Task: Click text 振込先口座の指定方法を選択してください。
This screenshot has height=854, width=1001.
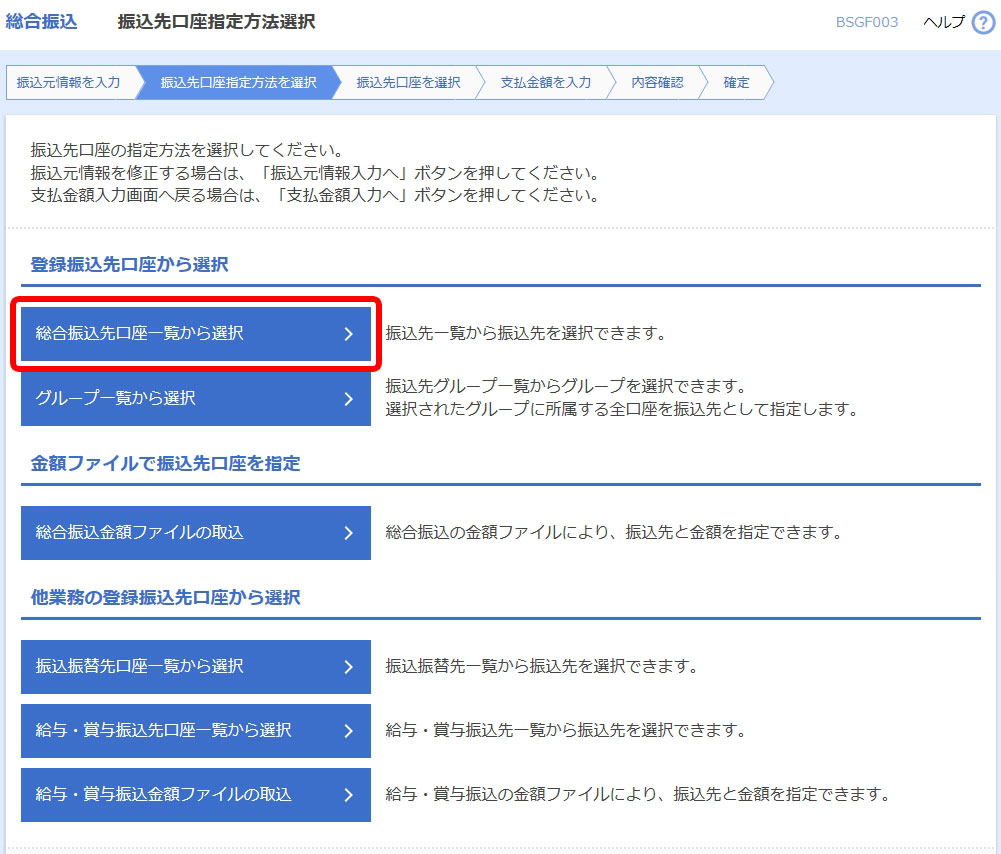Action: [x=188, y=150]
